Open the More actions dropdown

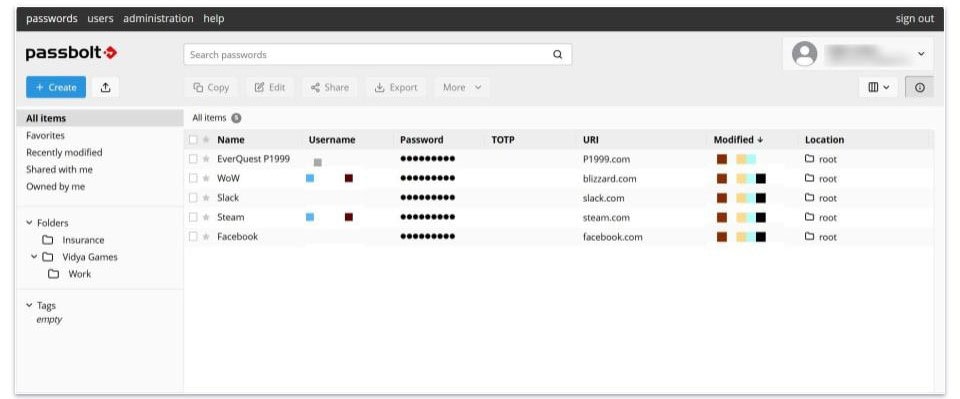coord(462,88)
